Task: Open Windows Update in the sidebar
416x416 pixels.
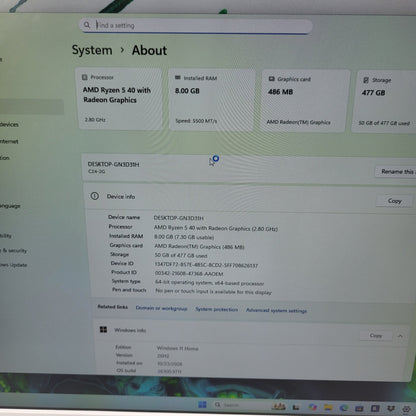Action: [x=13, y=265]
